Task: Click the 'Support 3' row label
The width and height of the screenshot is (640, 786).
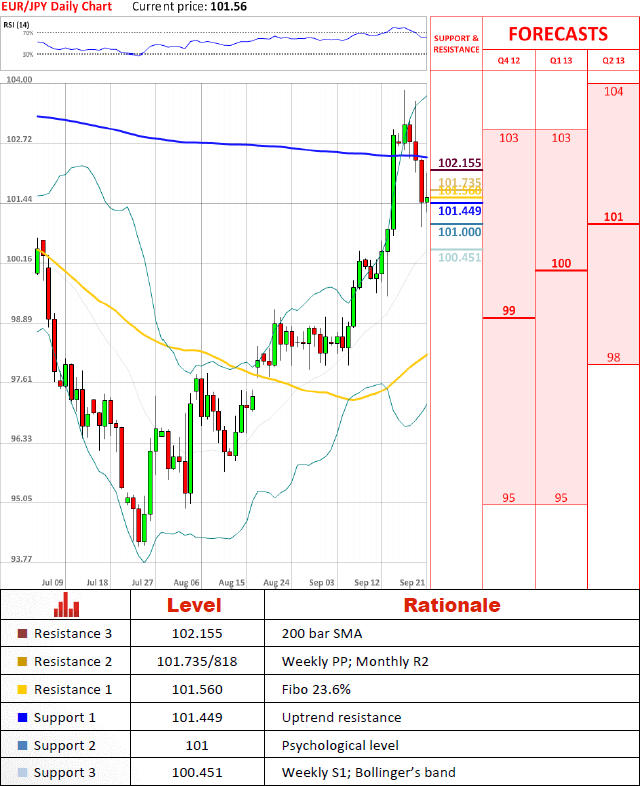Action: [65, 773]
